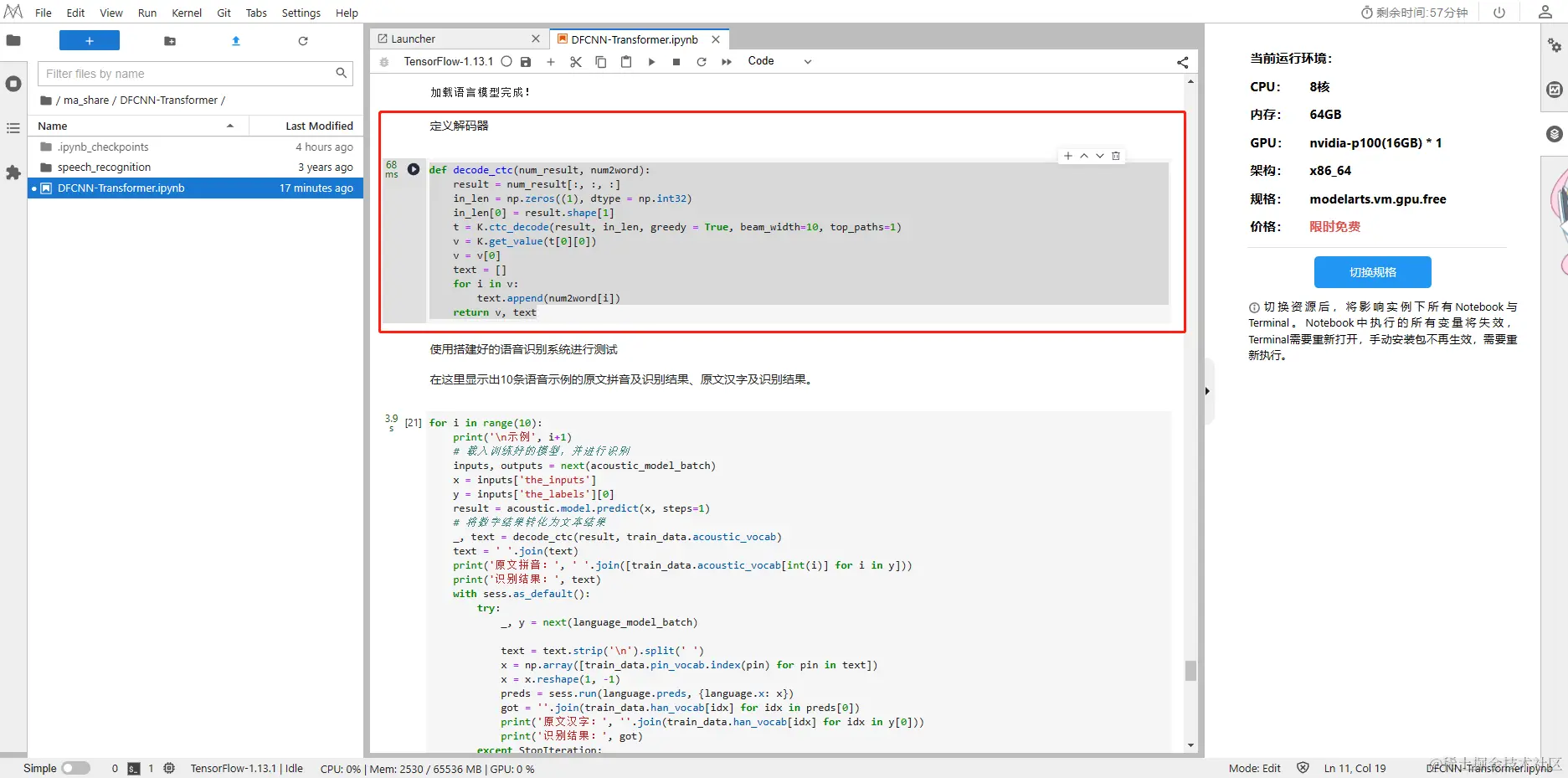
Task: Open the Tabs menu
Action: [x=256, y=13]
